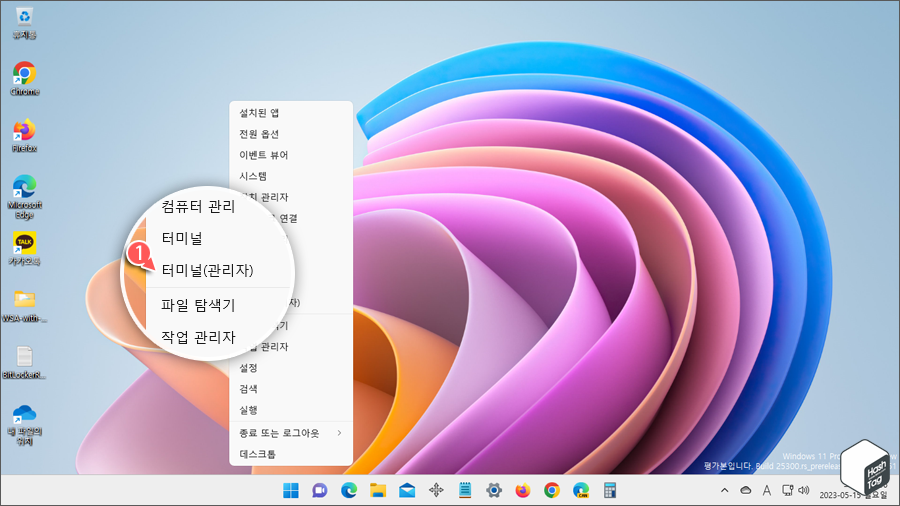This screenshot has width=900, height=506.
Task: Open Edge Canary from the taskbar
Action: pyautogui.click(x=581, y=491)
